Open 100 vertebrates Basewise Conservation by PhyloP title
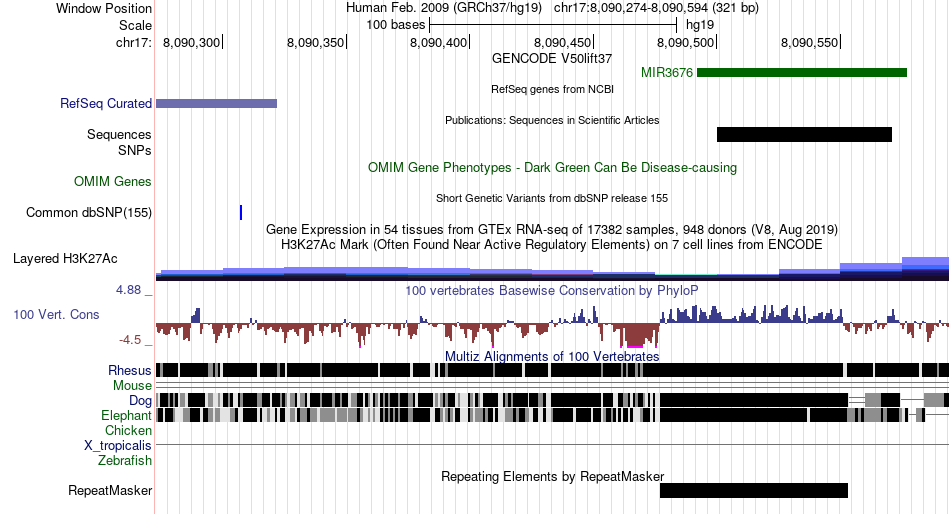Viewport: 950px width, 514px height. (552, 291)
